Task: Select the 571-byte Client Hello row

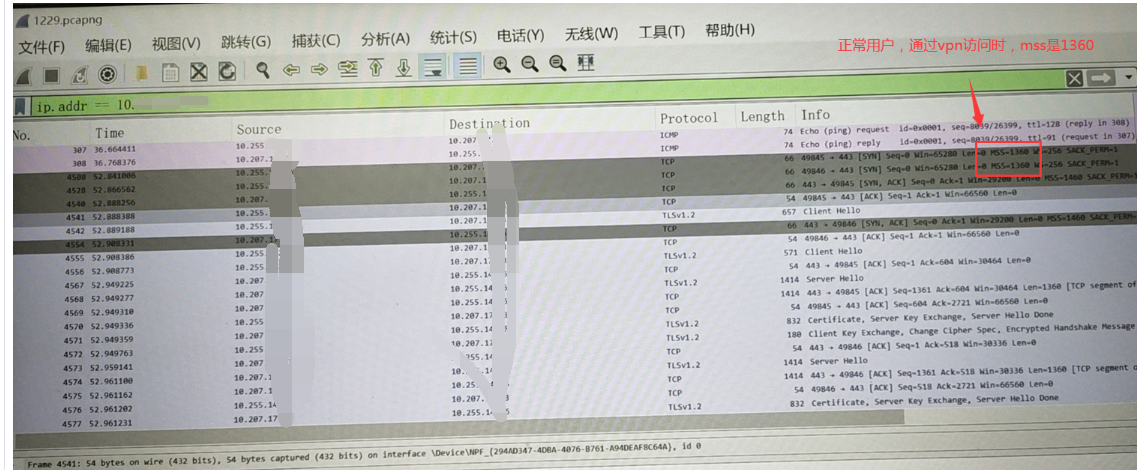Action: 833,251
